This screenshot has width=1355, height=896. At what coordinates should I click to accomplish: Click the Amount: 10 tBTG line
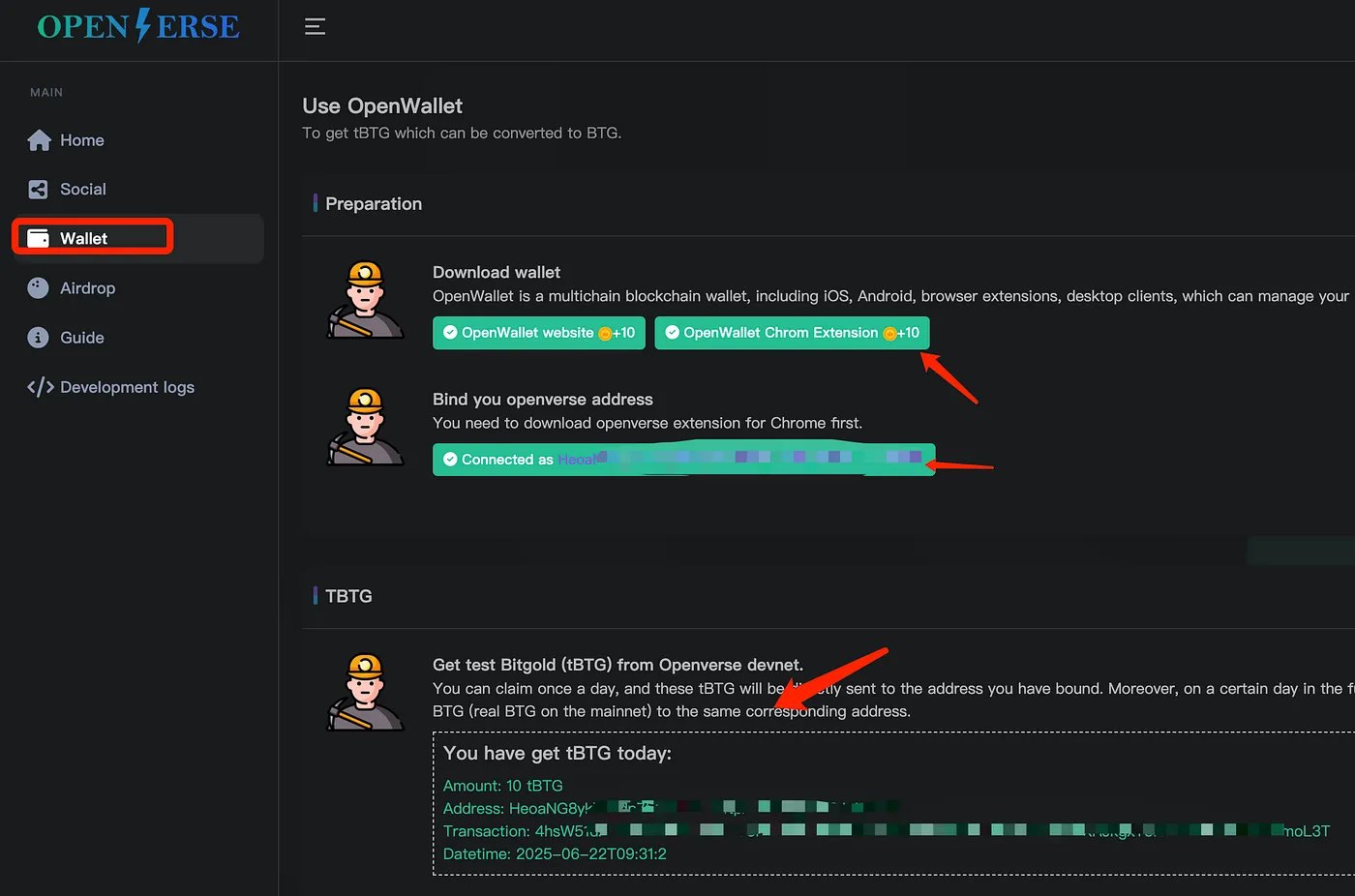tap(502, 786)
